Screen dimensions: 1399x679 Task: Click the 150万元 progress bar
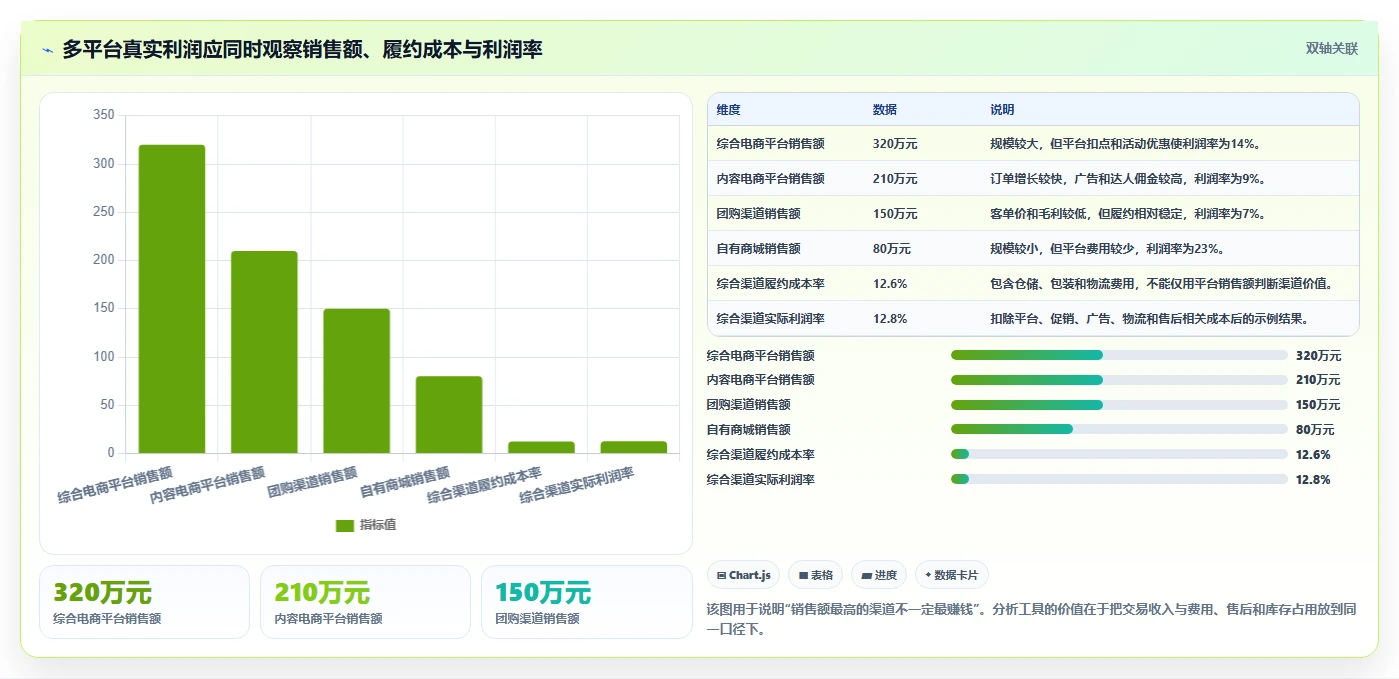[x=1119, y=405]
